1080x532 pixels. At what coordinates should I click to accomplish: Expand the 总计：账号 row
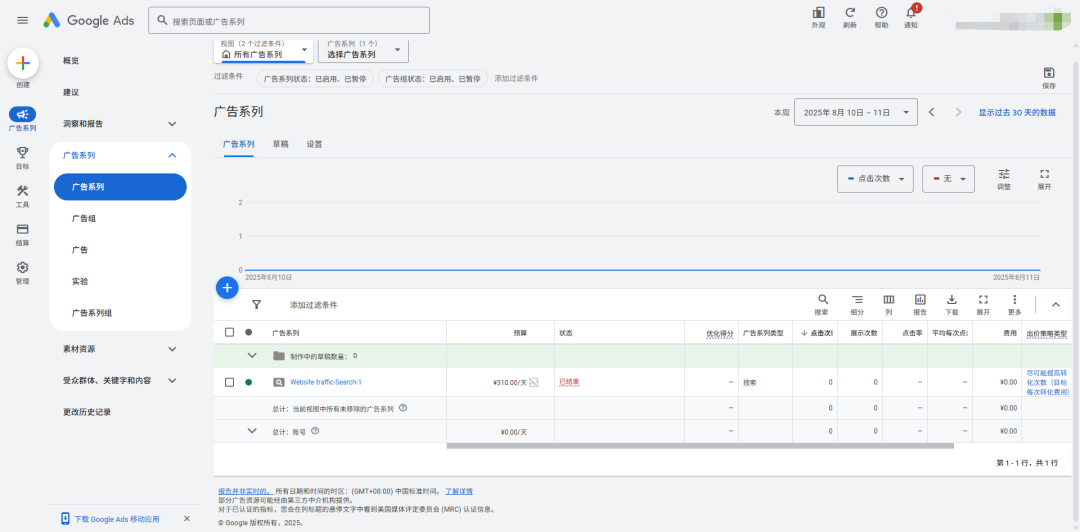(x=252, y=431)
